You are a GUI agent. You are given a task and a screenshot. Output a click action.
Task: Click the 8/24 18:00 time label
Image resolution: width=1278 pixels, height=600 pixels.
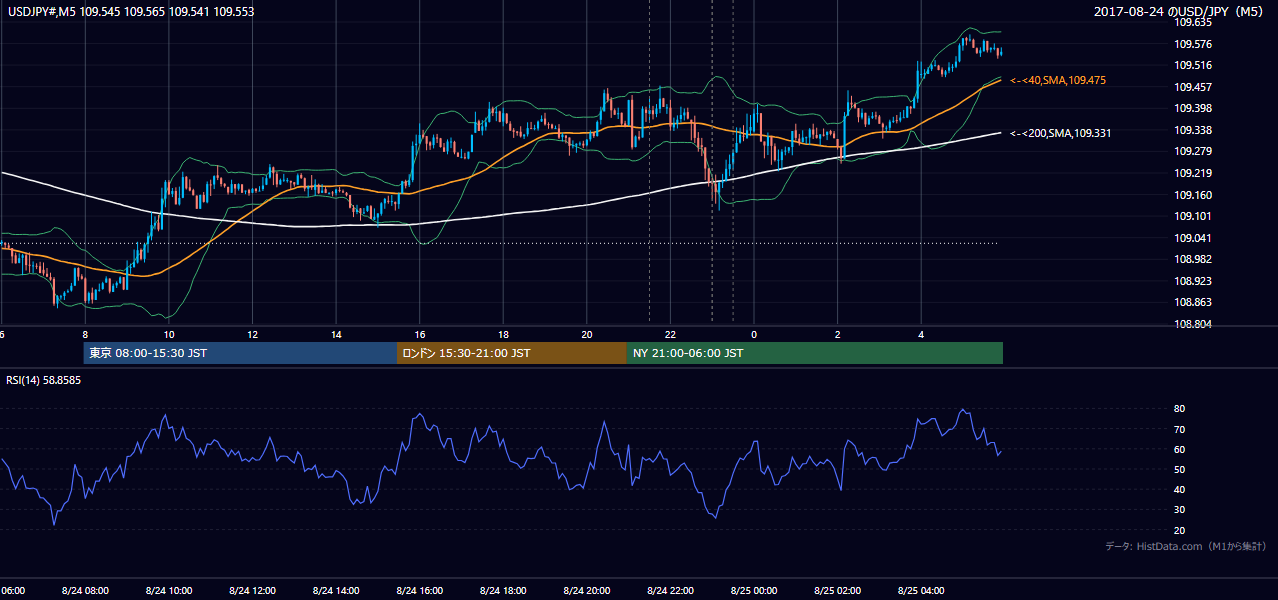pyautogui.click(x=503, y=591)
